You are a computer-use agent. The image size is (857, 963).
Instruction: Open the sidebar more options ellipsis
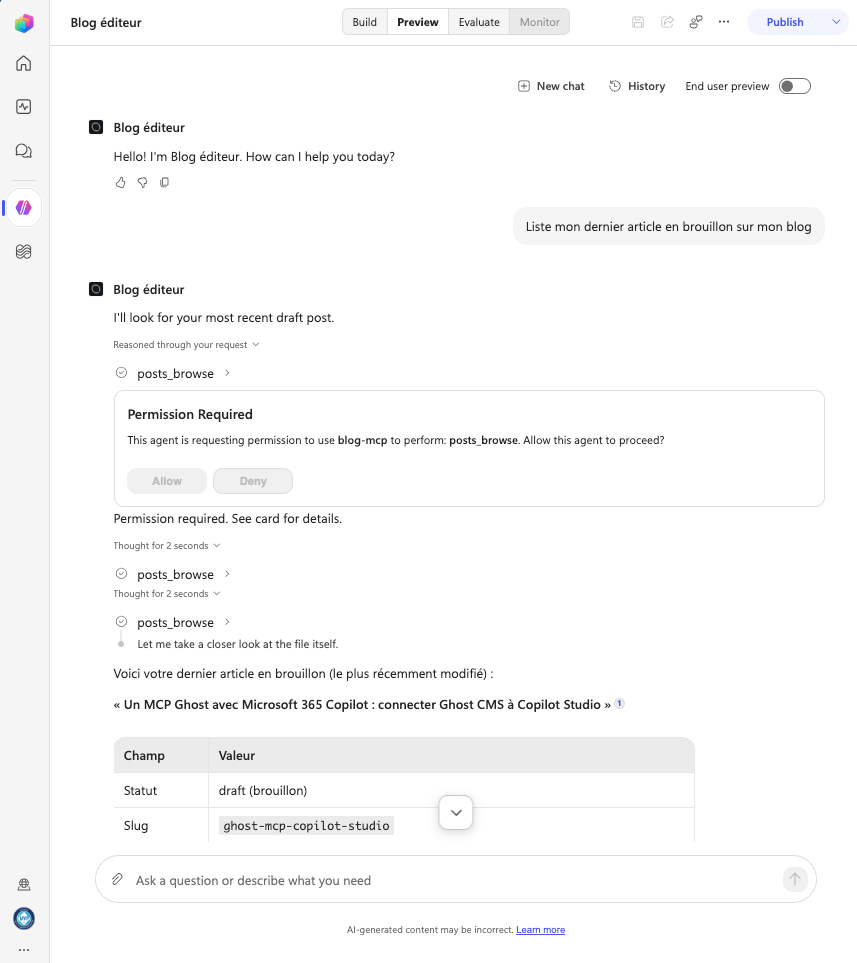(24, 950)
